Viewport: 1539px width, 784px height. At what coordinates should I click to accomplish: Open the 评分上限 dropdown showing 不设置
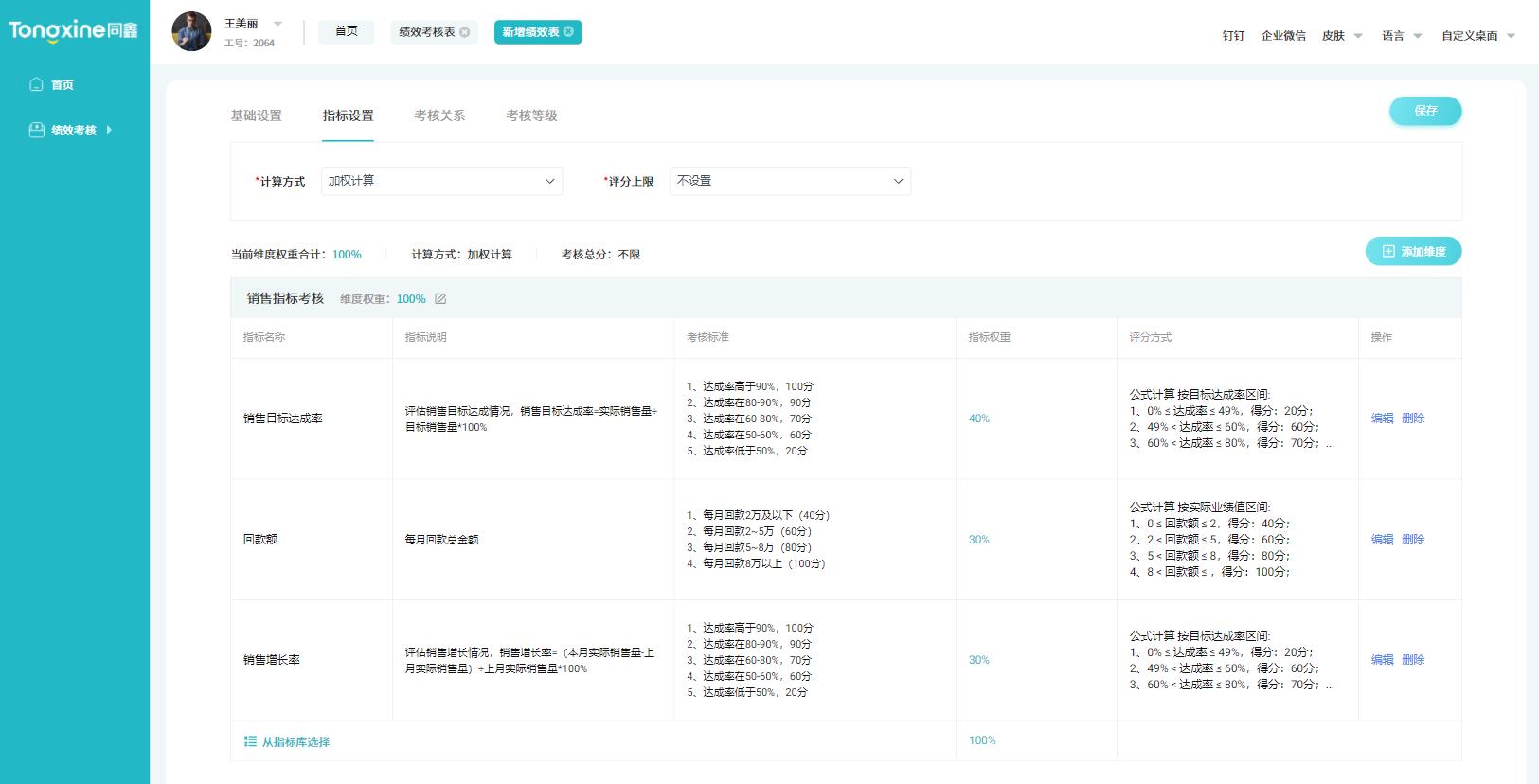[x=790, y=181]
